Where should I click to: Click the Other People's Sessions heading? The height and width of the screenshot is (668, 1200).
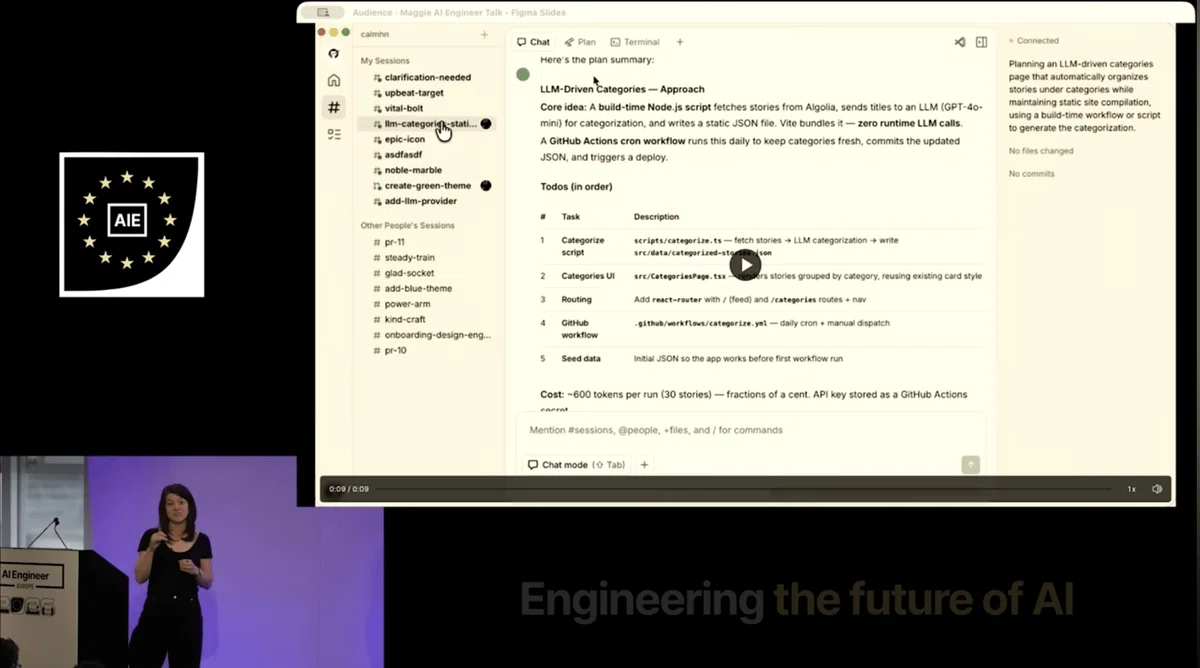coord(407,226)
